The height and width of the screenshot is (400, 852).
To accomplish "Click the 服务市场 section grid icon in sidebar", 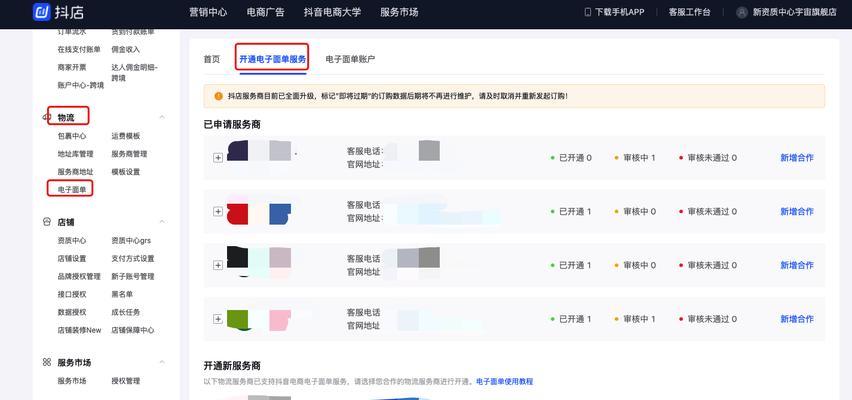I will click(x=47, y=362).
